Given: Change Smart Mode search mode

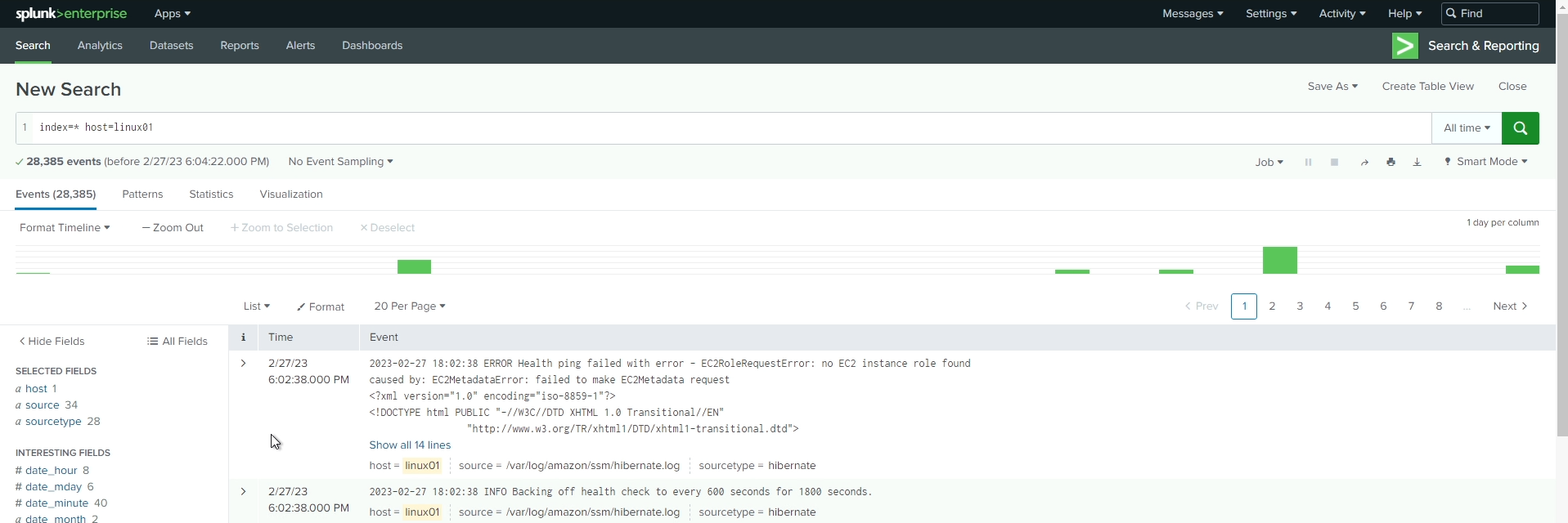Looking at the screenshot, I should tap(1486, 162).
